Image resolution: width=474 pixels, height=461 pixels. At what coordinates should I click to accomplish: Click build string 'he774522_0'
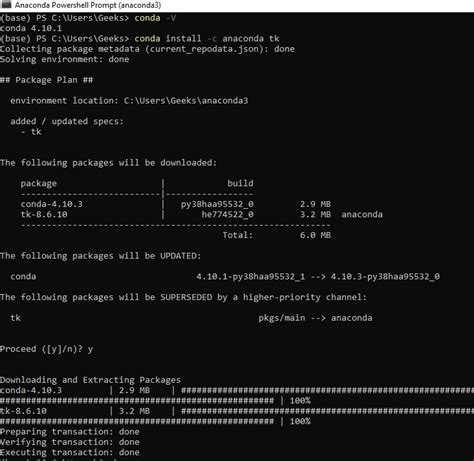pos(227,214)
